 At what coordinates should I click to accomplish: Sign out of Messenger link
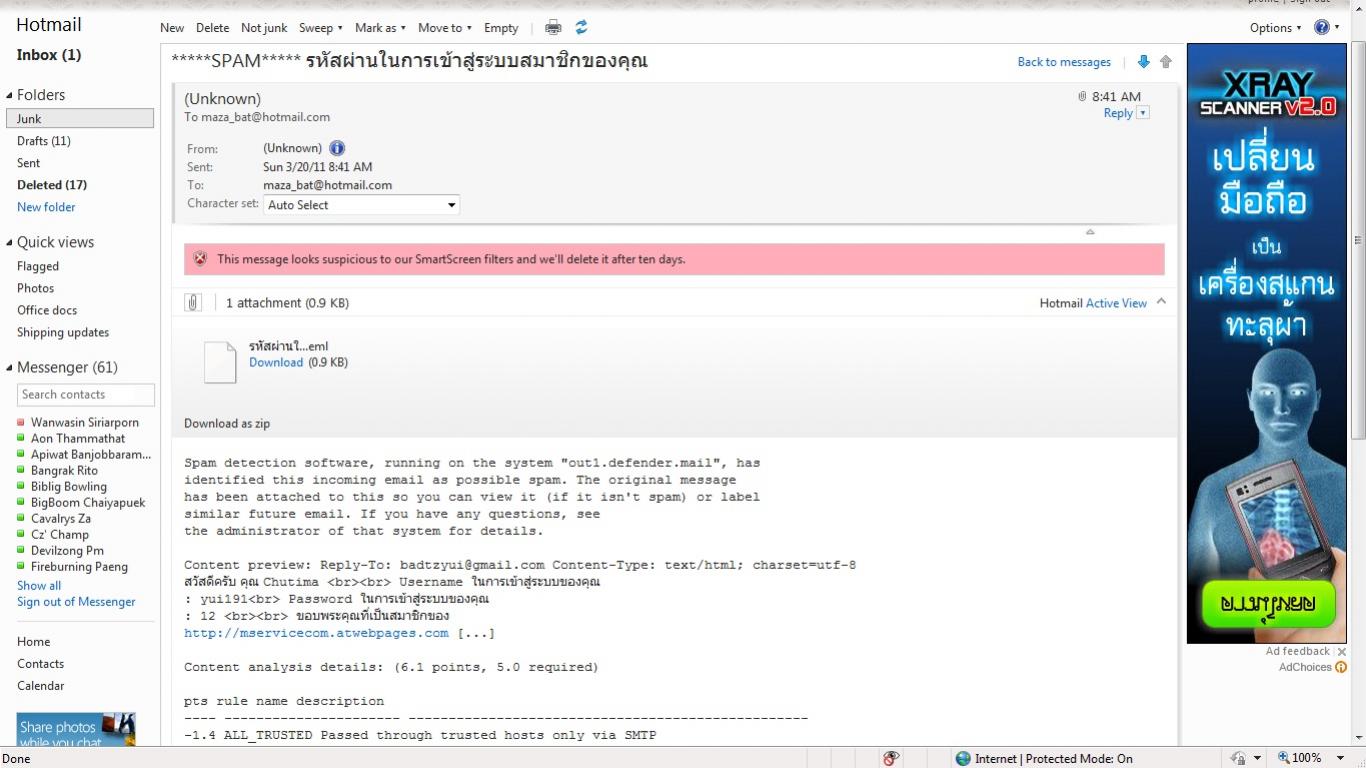[x=76, y=602]
